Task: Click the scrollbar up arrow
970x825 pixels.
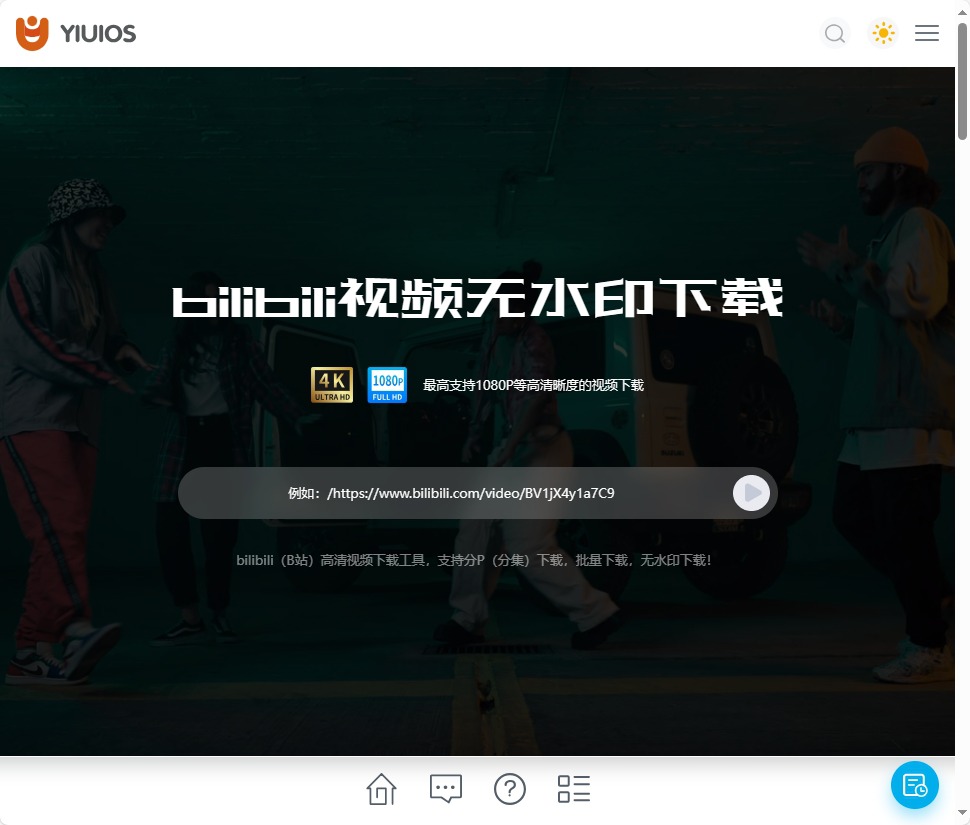Action: 962,11
